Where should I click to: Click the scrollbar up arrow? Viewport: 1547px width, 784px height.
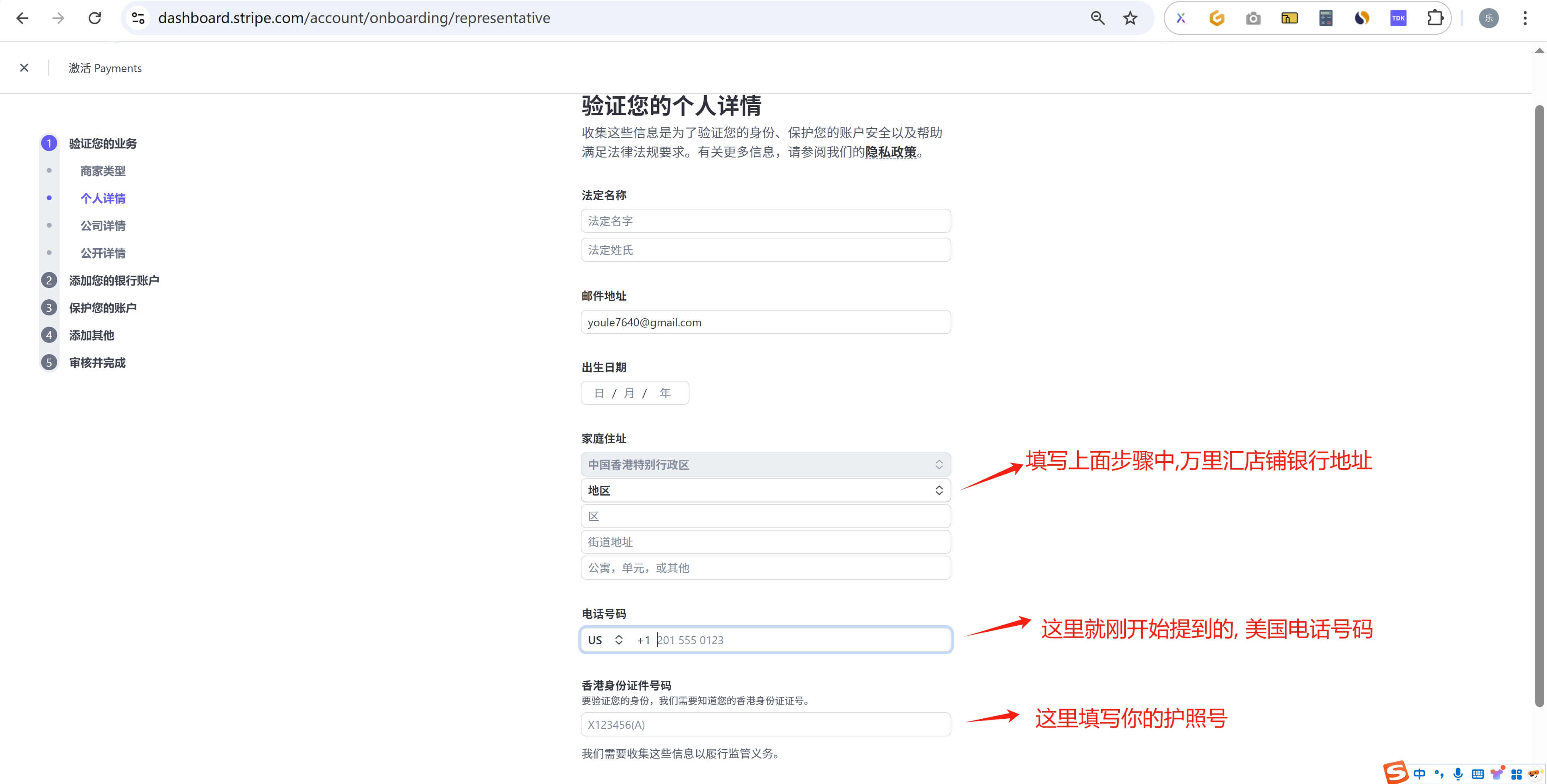click(x=1539, y=50)
